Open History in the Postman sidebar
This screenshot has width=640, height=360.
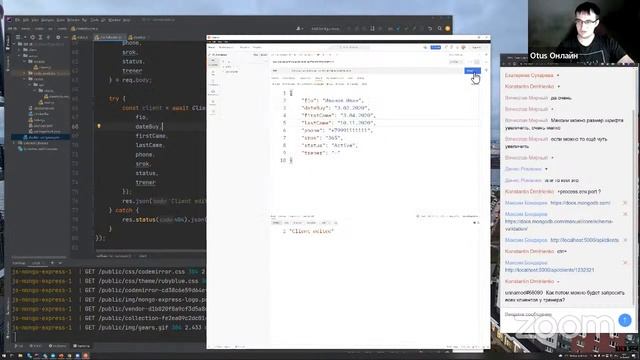213,112
